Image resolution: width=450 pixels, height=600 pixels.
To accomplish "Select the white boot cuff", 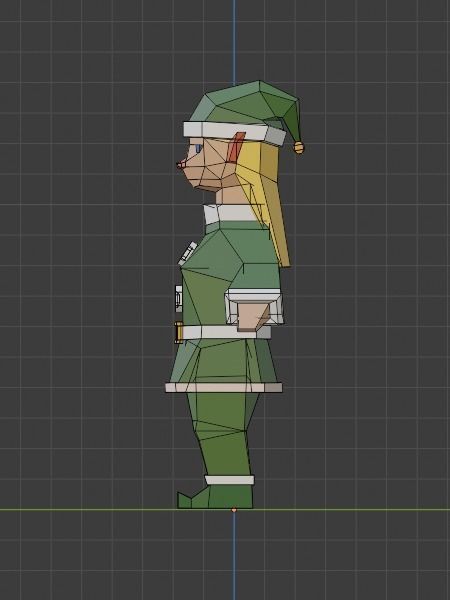I will coord(230,480).
